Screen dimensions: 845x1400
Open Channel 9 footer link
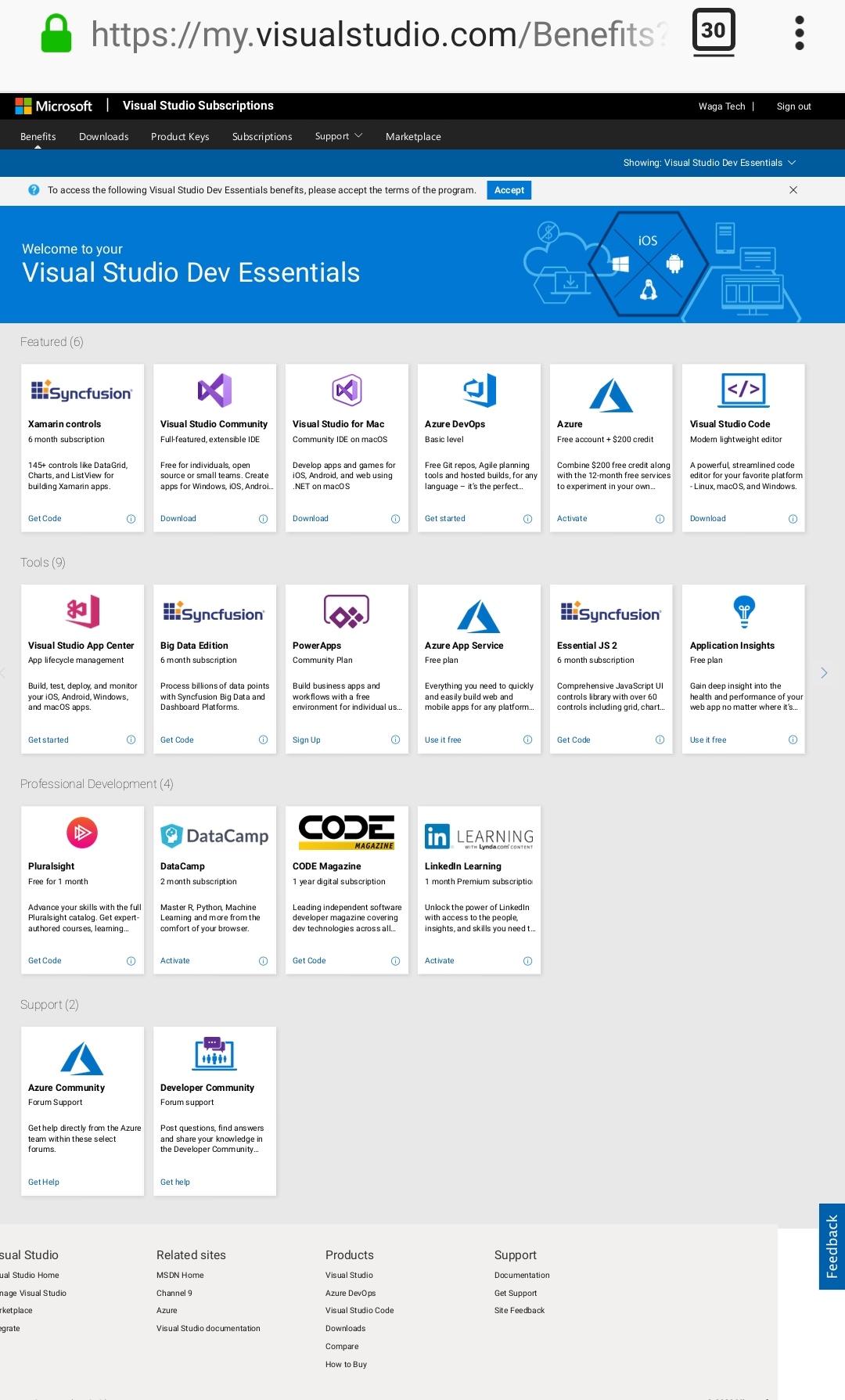[174, 1294]
